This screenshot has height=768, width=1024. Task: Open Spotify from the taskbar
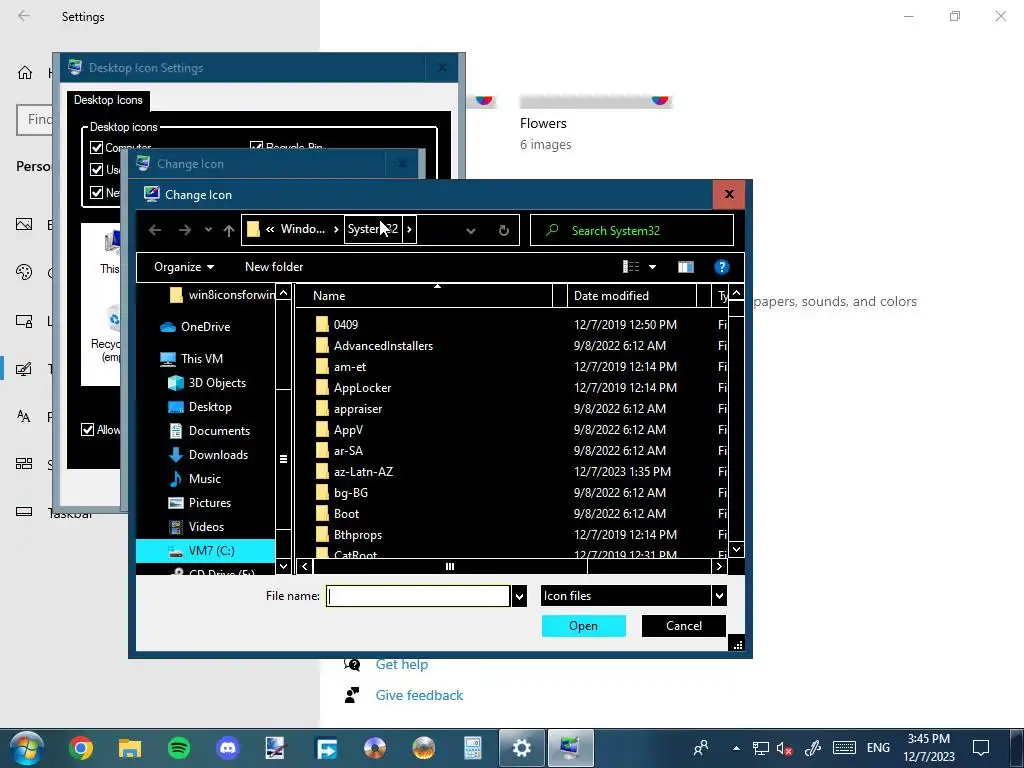click(x=179, y=748)
